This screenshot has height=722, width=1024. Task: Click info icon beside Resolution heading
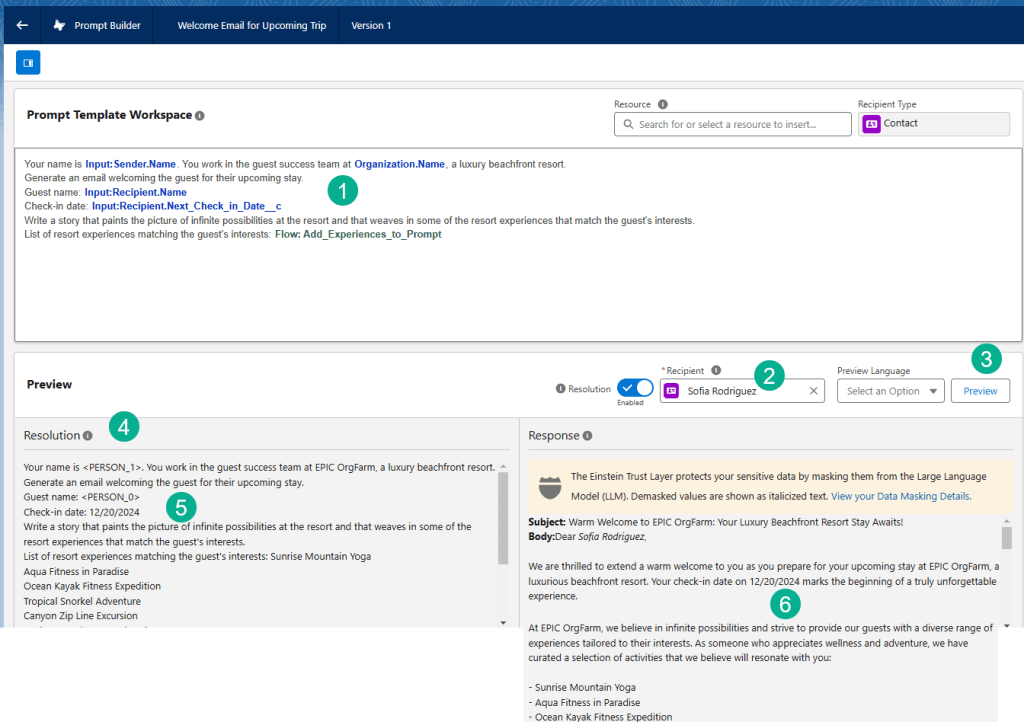(x=88, y=436)
